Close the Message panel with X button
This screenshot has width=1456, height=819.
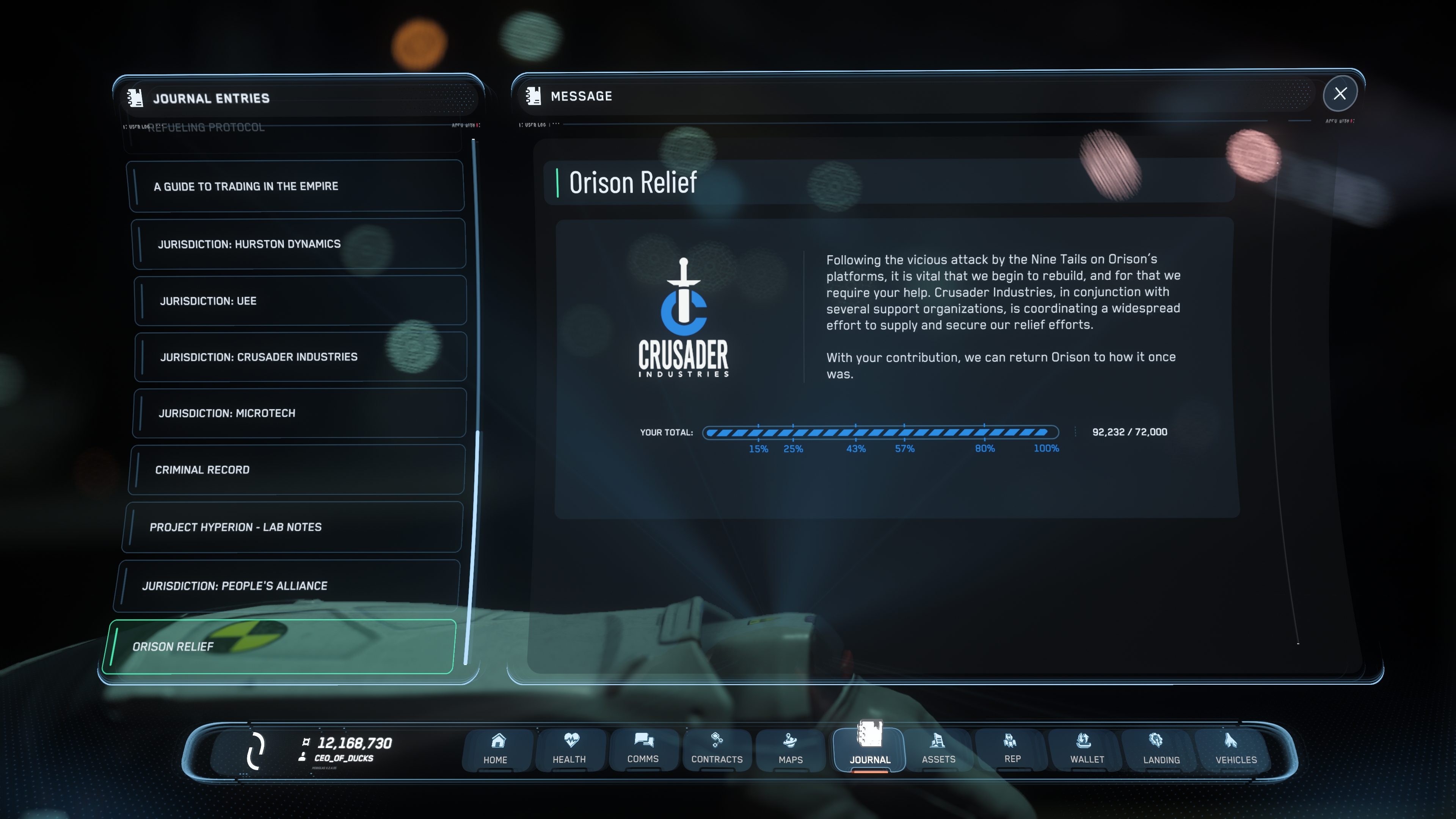(1340, 94)
